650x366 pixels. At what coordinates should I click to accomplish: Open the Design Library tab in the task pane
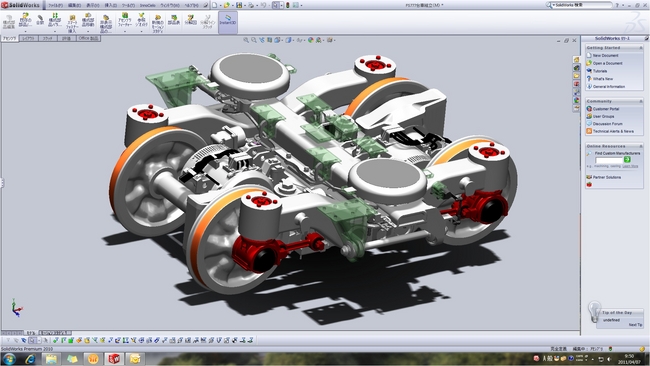pyautogui.click(x=577, y=68)
